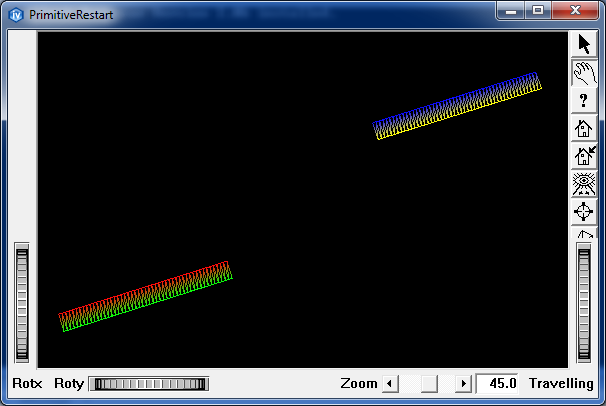This screenshot has width=606, height=406.
Task: Click the View All eye icon
Action: (584, 184)
